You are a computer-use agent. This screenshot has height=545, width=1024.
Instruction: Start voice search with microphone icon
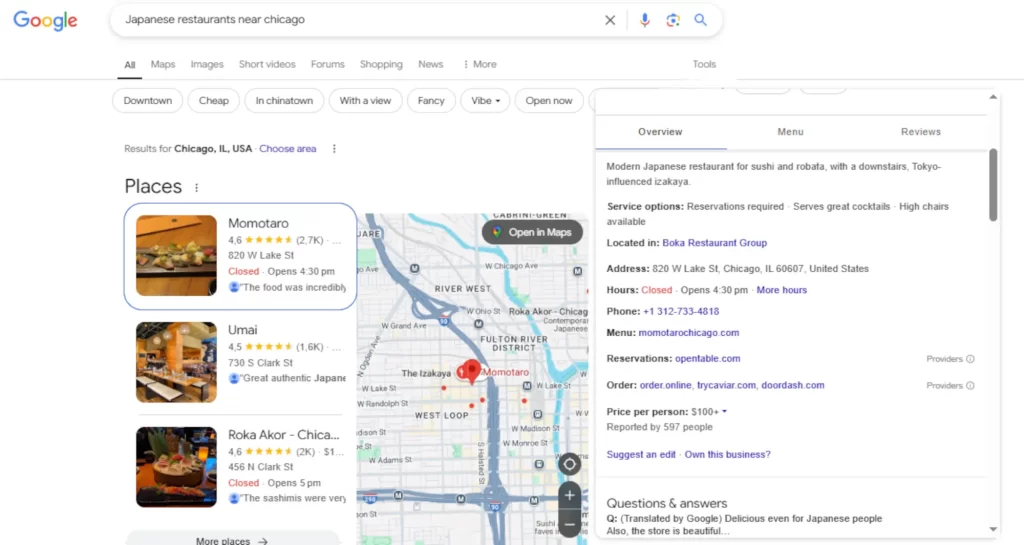tap(645, 20)
